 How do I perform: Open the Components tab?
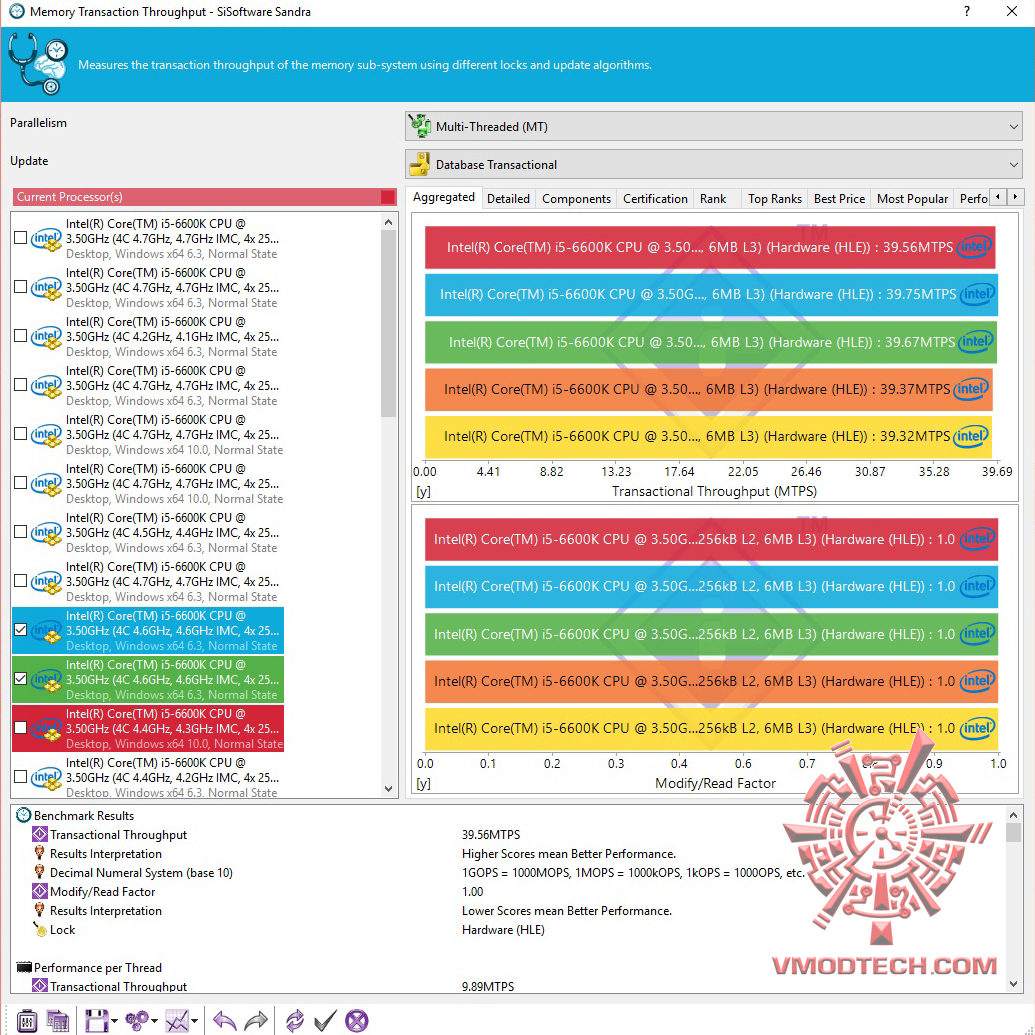(576, 199)
